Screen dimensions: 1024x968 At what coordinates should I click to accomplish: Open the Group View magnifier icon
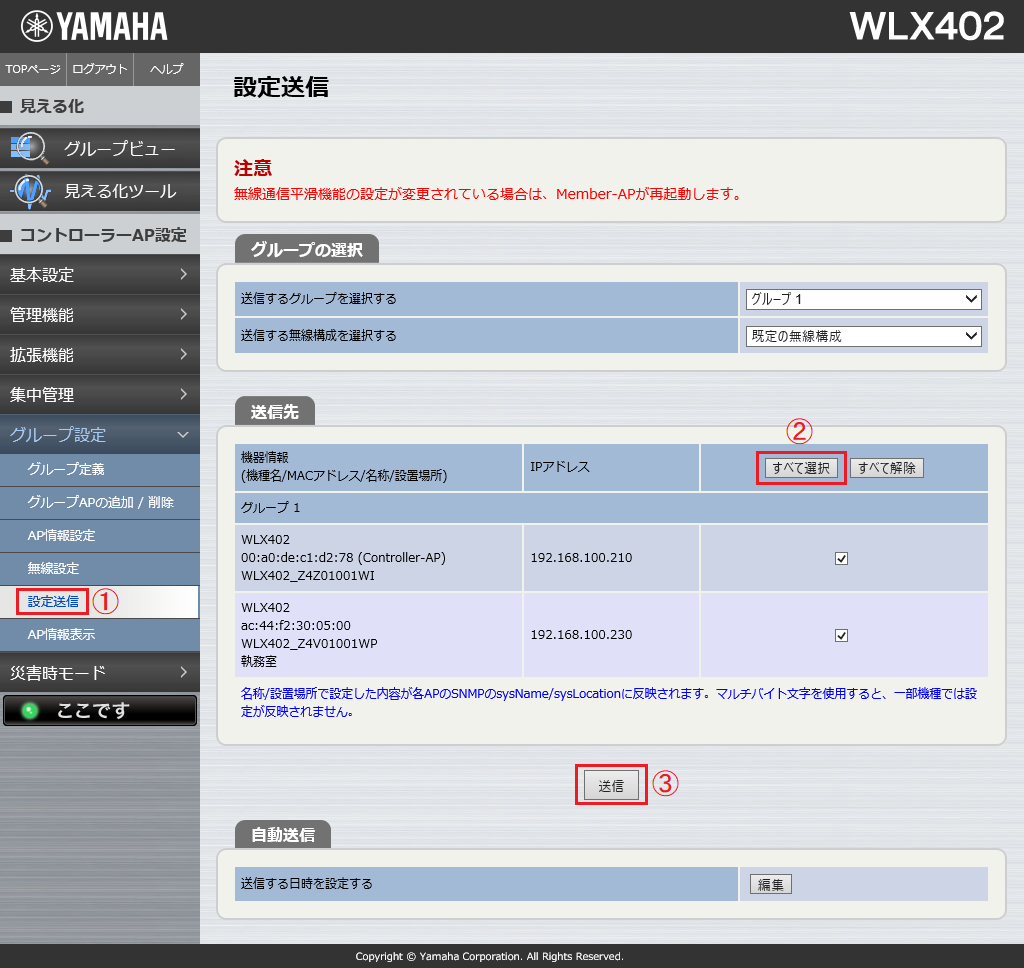click(x=29, y=149)
